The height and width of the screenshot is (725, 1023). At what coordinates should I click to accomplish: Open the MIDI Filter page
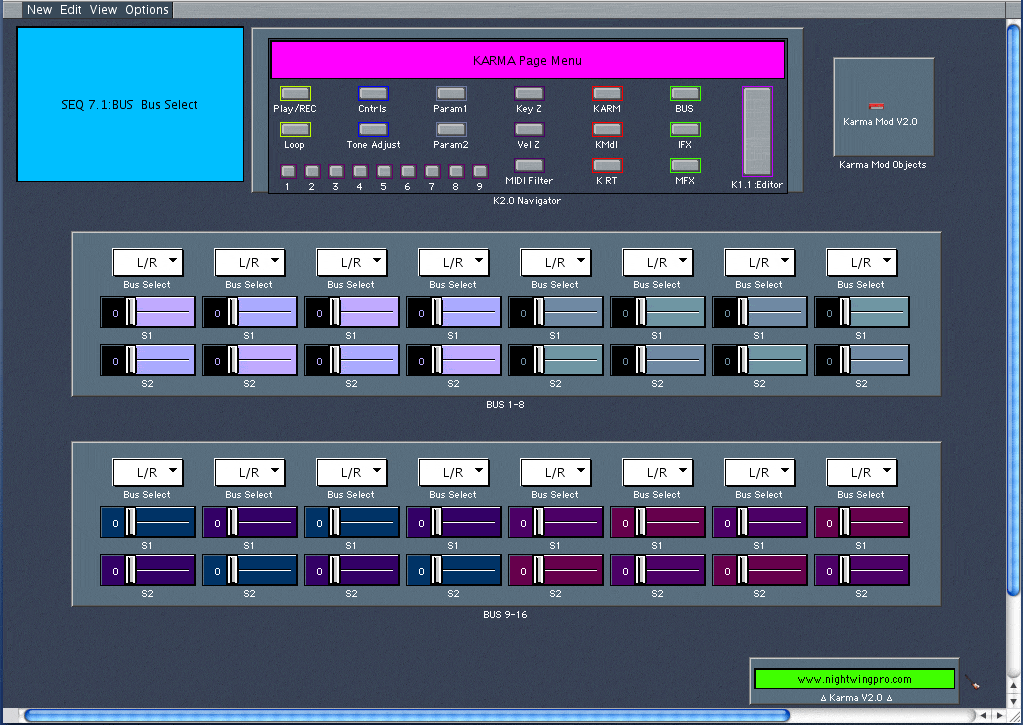click(x=529, y=166)
